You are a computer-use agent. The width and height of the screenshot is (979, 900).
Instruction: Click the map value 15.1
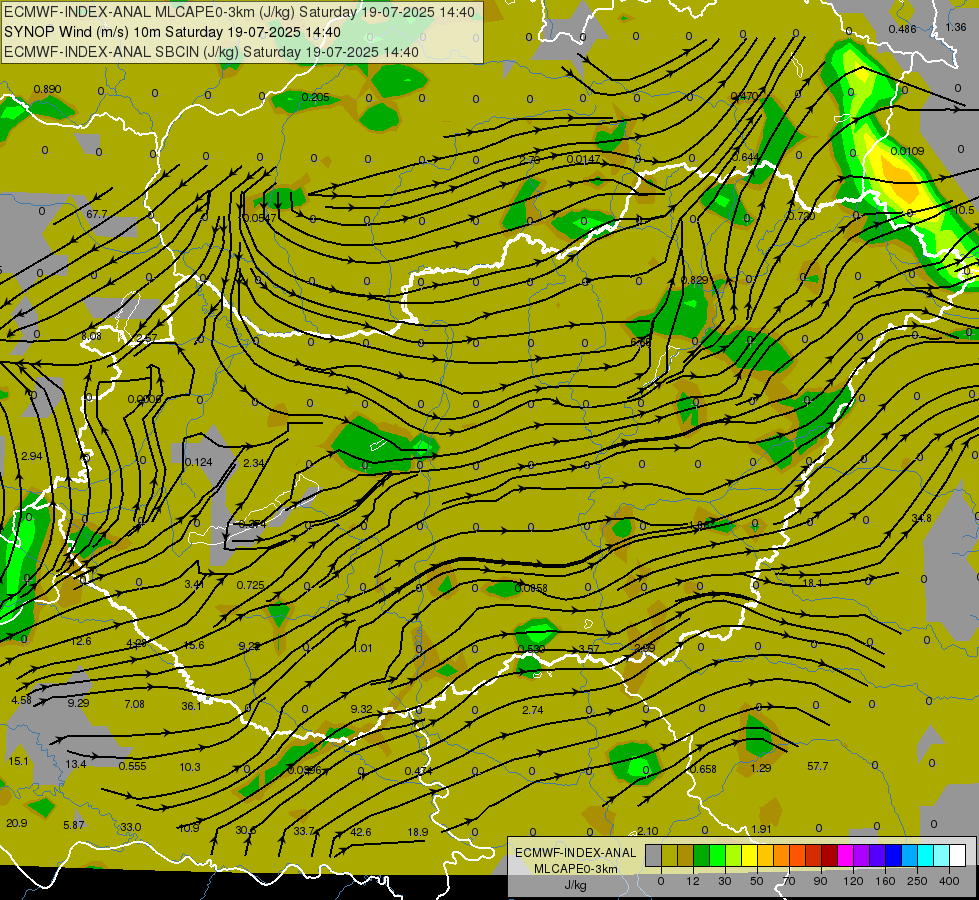point(19,761)
